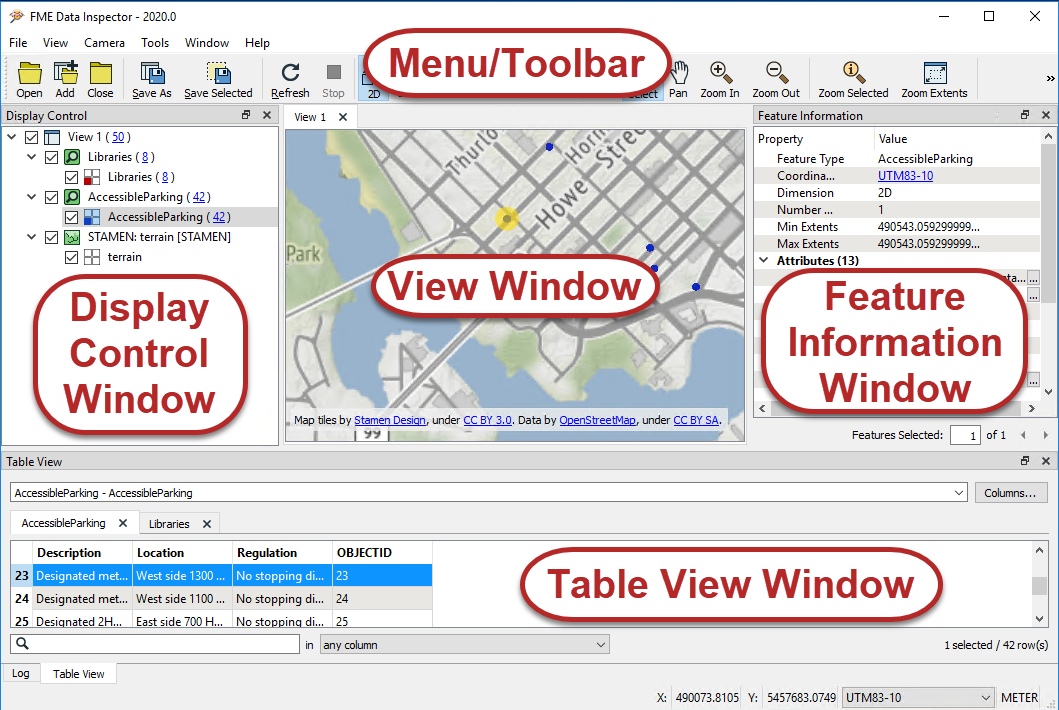
Task: Open the coordinate system UTM83-10 dropdown
Action: (x=918, y=698)
